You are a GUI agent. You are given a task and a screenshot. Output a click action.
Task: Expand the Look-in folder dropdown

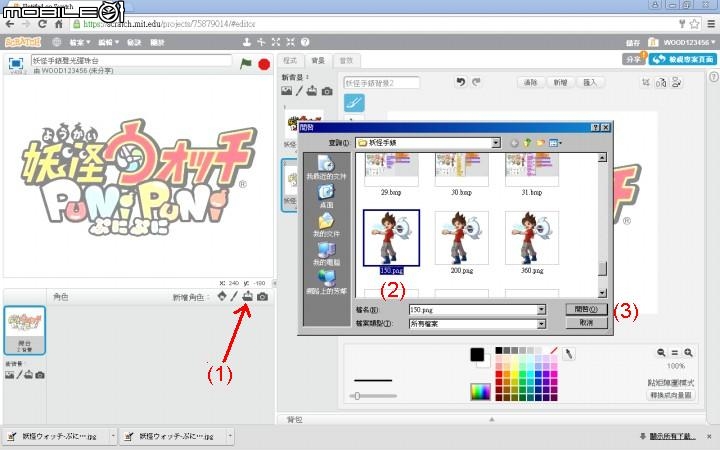[x=495, y=143]
